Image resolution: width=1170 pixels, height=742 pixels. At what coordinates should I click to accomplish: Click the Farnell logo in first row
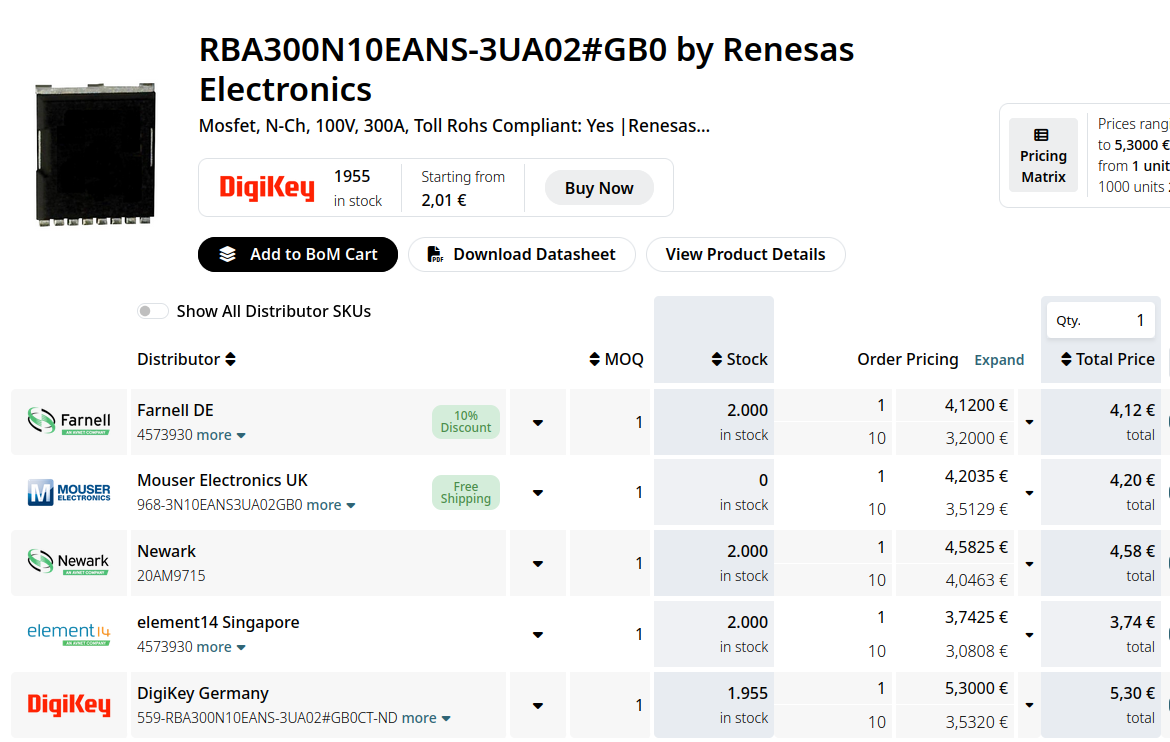[69, 421]
